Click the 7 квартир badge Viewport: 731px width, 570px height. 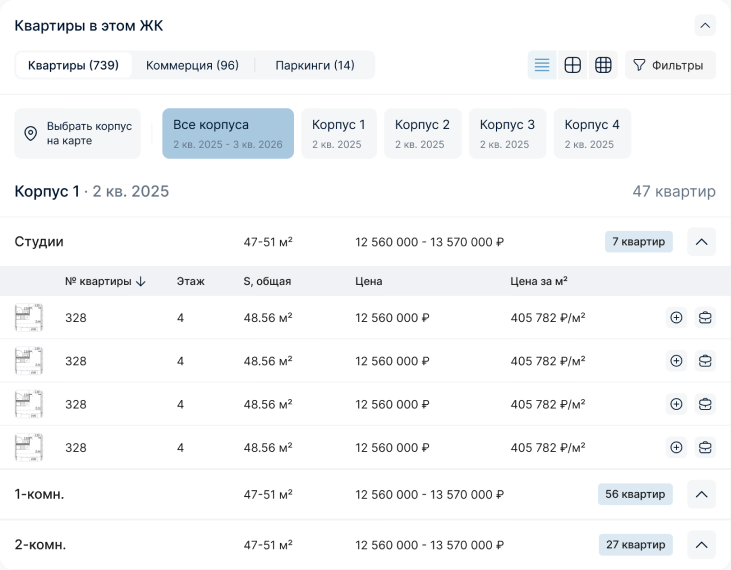[x=639, y=242]
